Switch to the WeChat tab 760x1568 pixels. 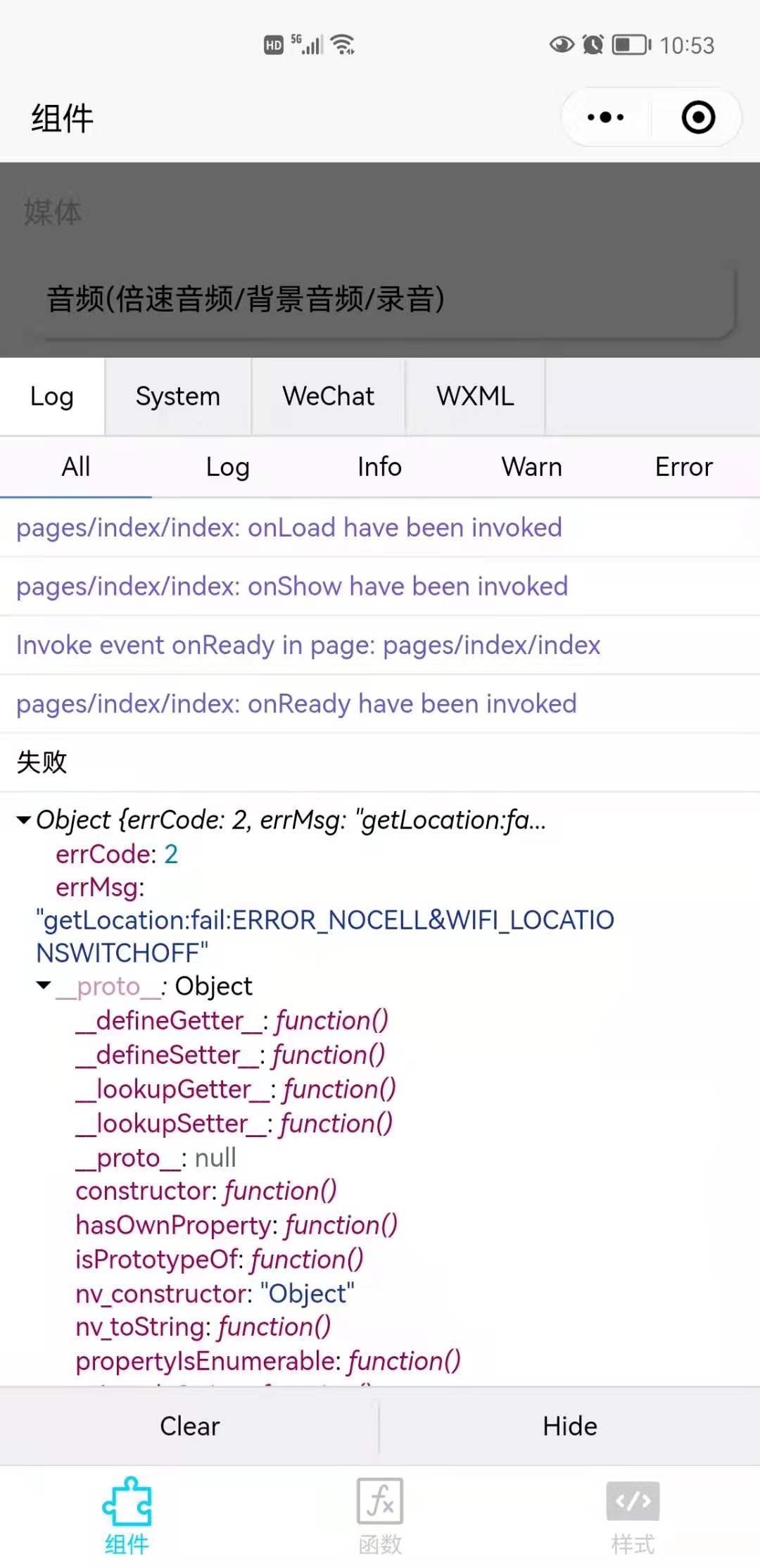coord(328,396)
